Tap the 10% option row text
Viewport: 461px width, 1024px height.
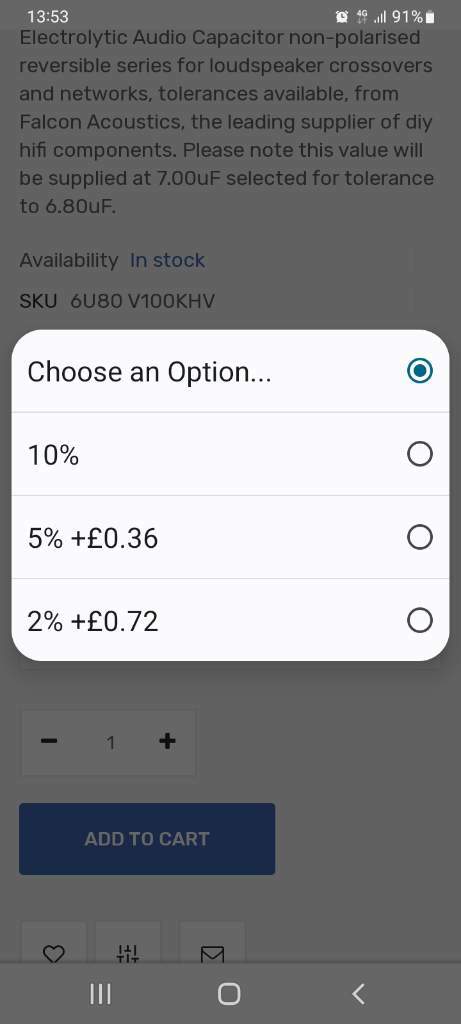pyautogui.click(x=54, y=455)
